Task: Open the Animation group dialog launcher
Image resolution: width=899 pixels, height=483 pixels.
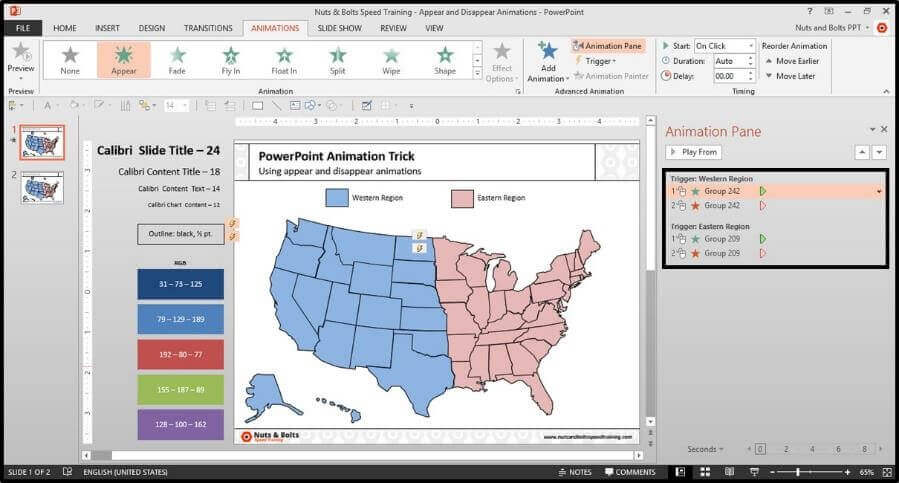Action: click(518, 91)
